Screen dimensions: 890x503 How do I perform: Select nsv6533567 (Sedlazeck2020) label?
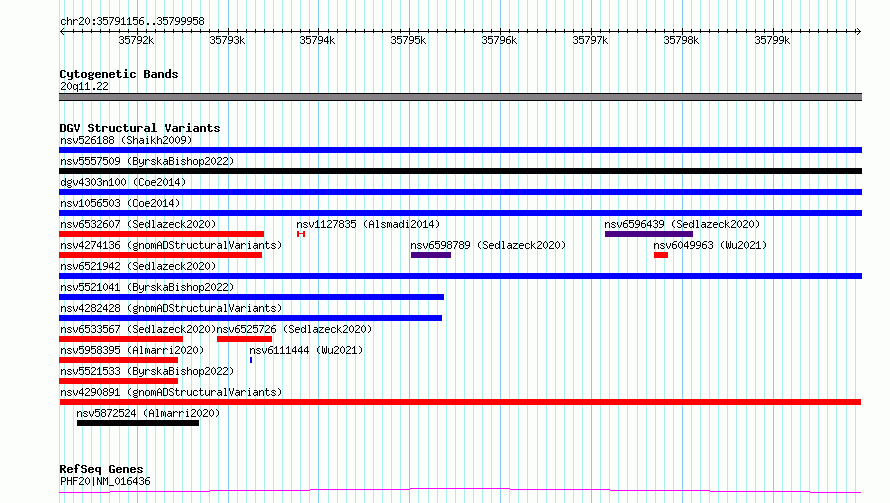[138, 329]
